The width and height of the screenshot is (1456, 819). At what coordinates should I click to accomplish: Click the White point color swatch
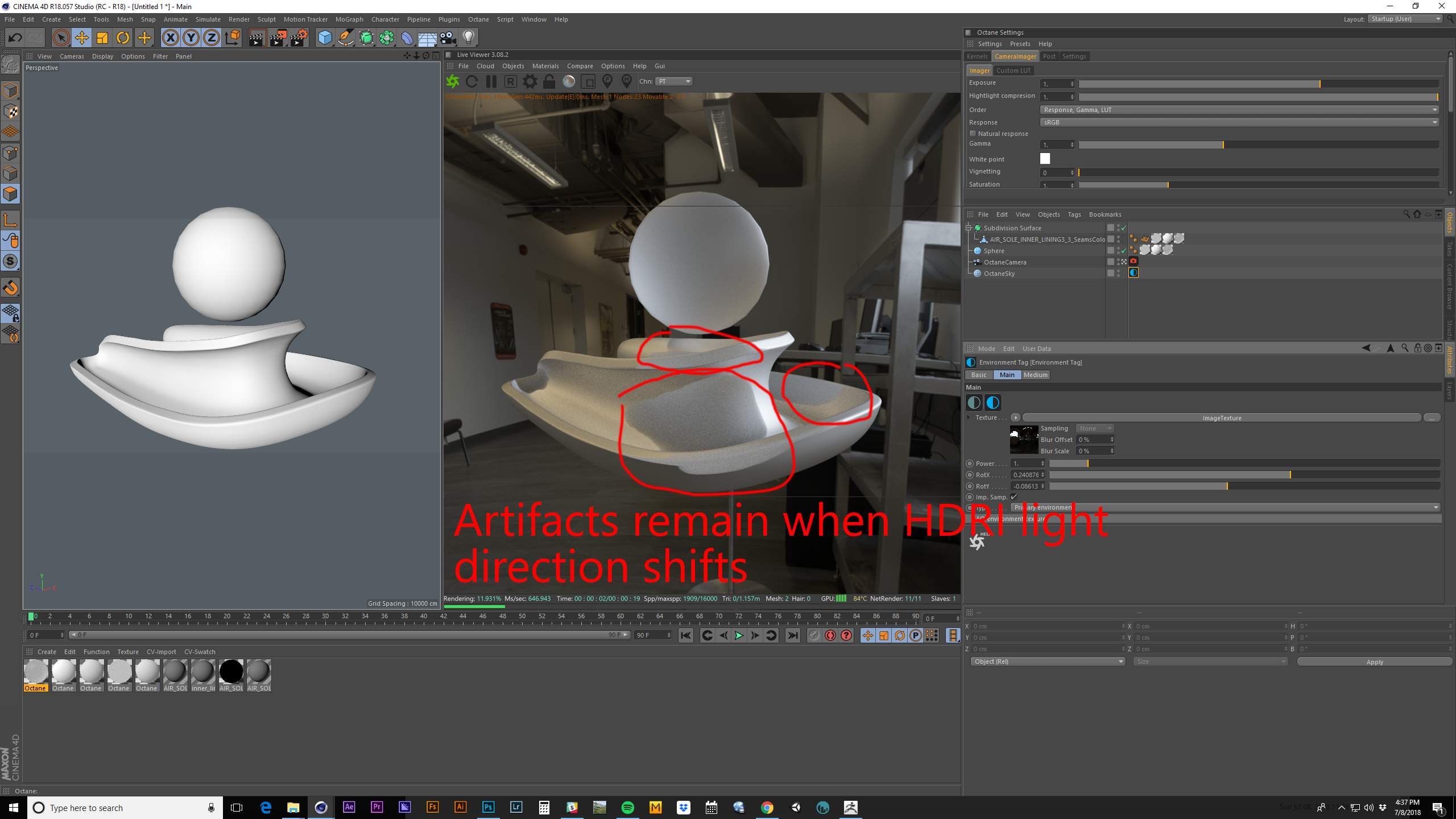(1045, 159)
